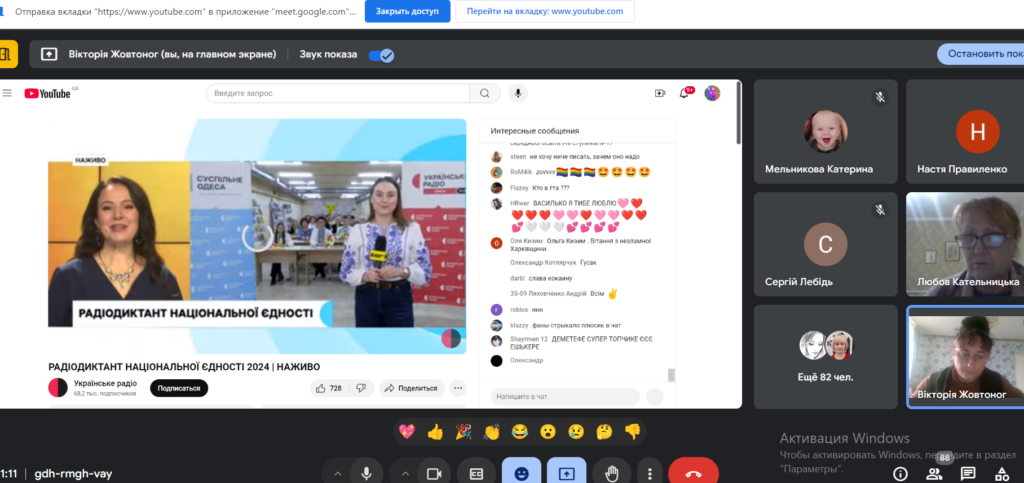Viewport: 1024px width, 483px height.
Task: Open YouTube hamburger guide menu
Action: point(7,93)
